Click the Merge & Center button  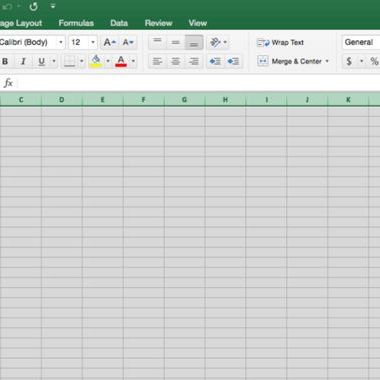tap(289, 61)
